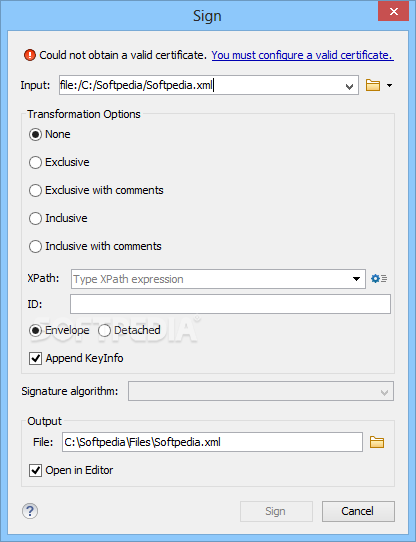Open the Signature algorithm combo box
Screen dimensions: 416x542
pos(261,391)
